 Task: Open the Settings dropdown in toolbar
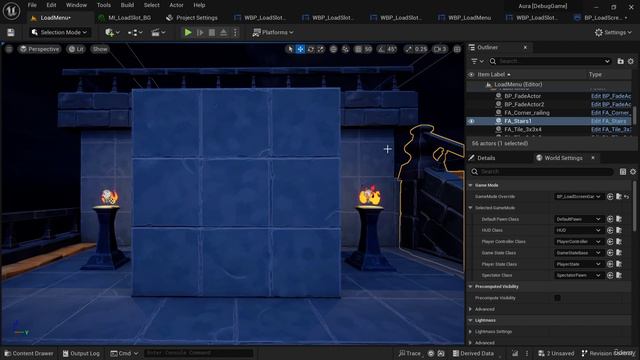click(x=613, y=32)
